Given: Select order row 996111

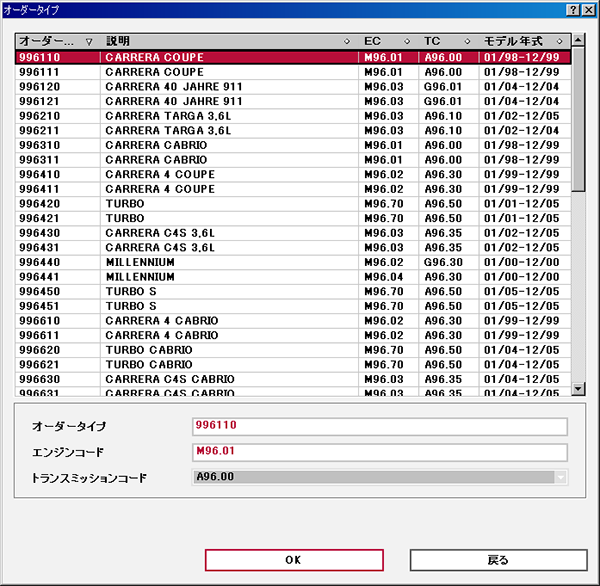Looking at the screenshot, I should point(293,72).
